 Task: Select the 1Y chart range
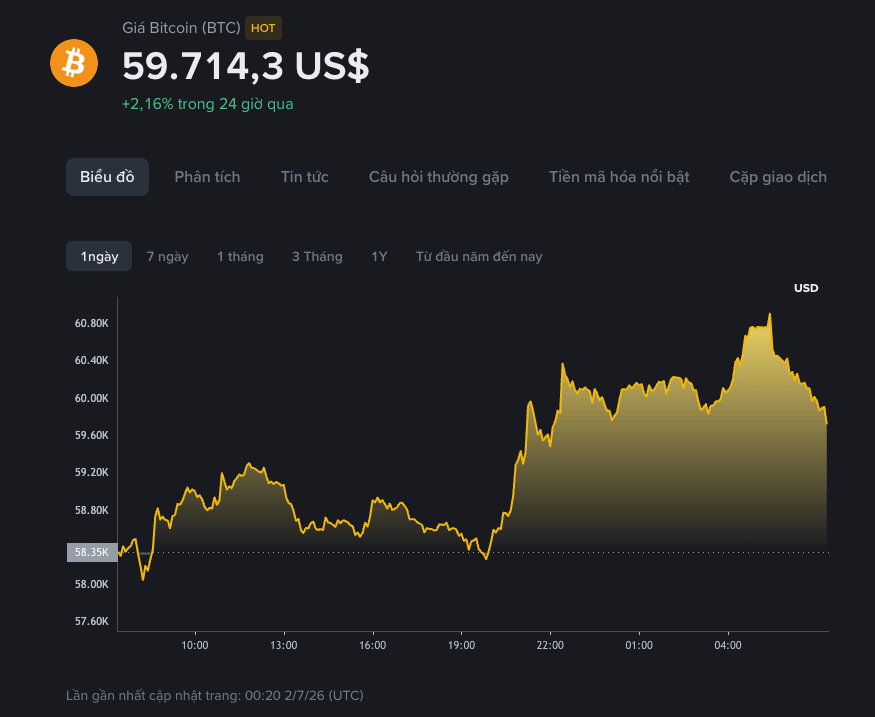pyautogui.click(x=379, y=256)
